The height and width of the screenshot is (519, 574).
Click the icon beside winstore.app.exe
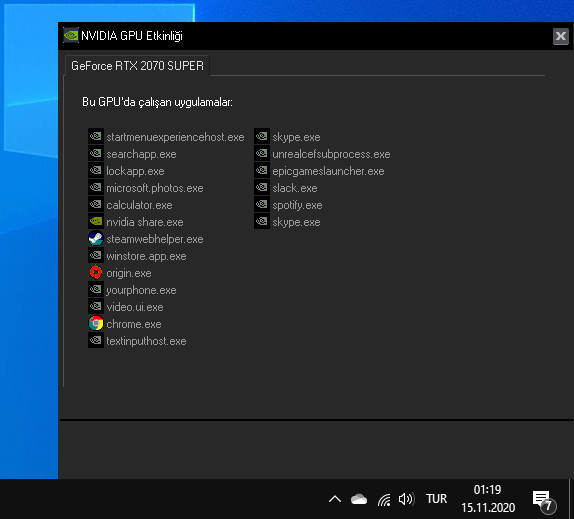(x=96, y=255)
